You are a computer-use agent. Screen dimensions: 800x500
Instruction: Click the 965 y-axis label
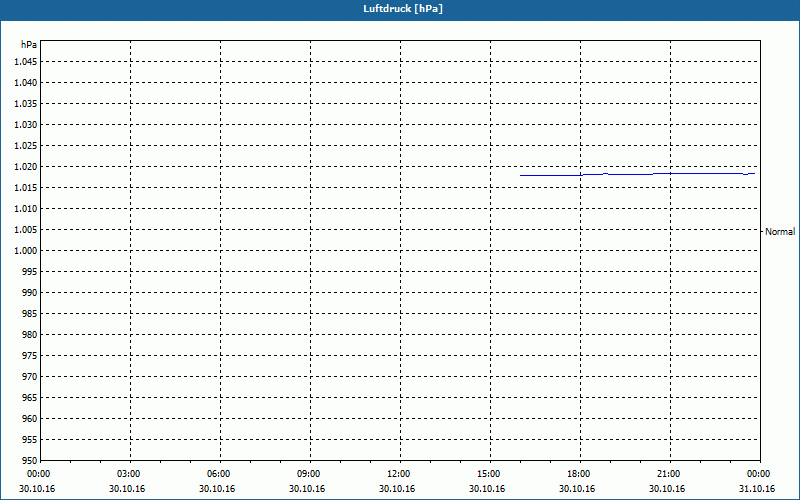[30, 397]
